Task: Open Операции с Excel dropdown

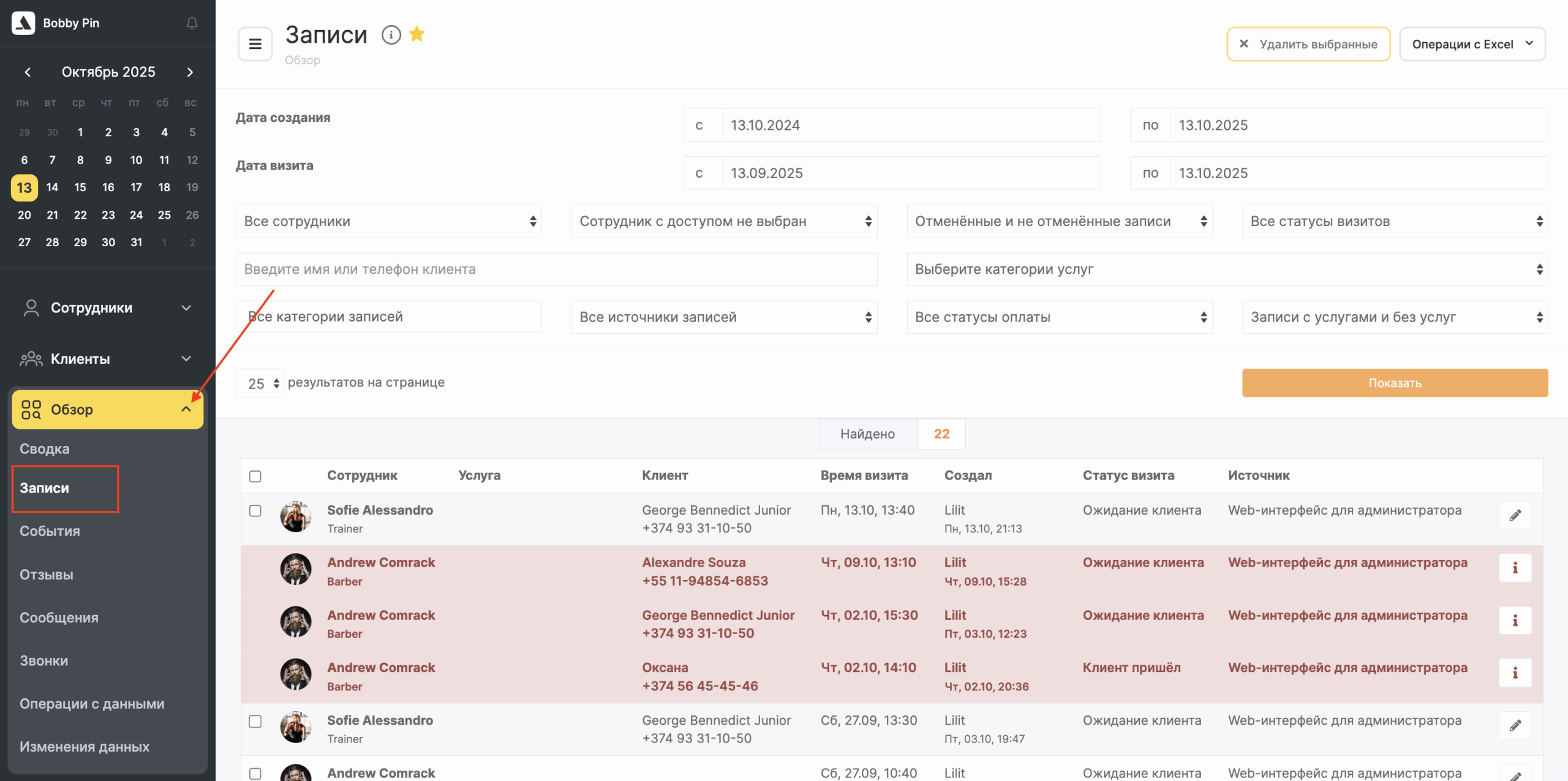Action: (1472, 44)
